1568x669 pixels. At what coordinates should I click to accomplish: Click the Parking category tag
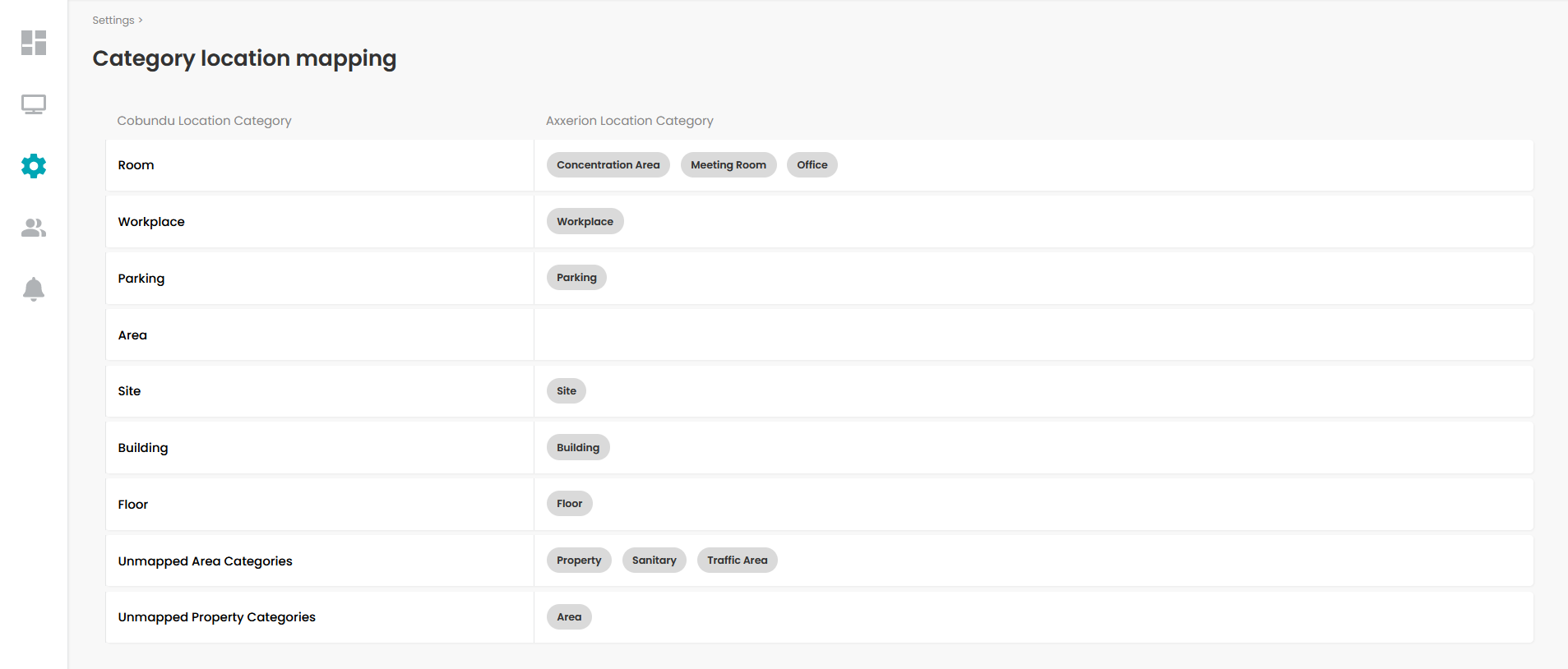click(x=577, y=278)
